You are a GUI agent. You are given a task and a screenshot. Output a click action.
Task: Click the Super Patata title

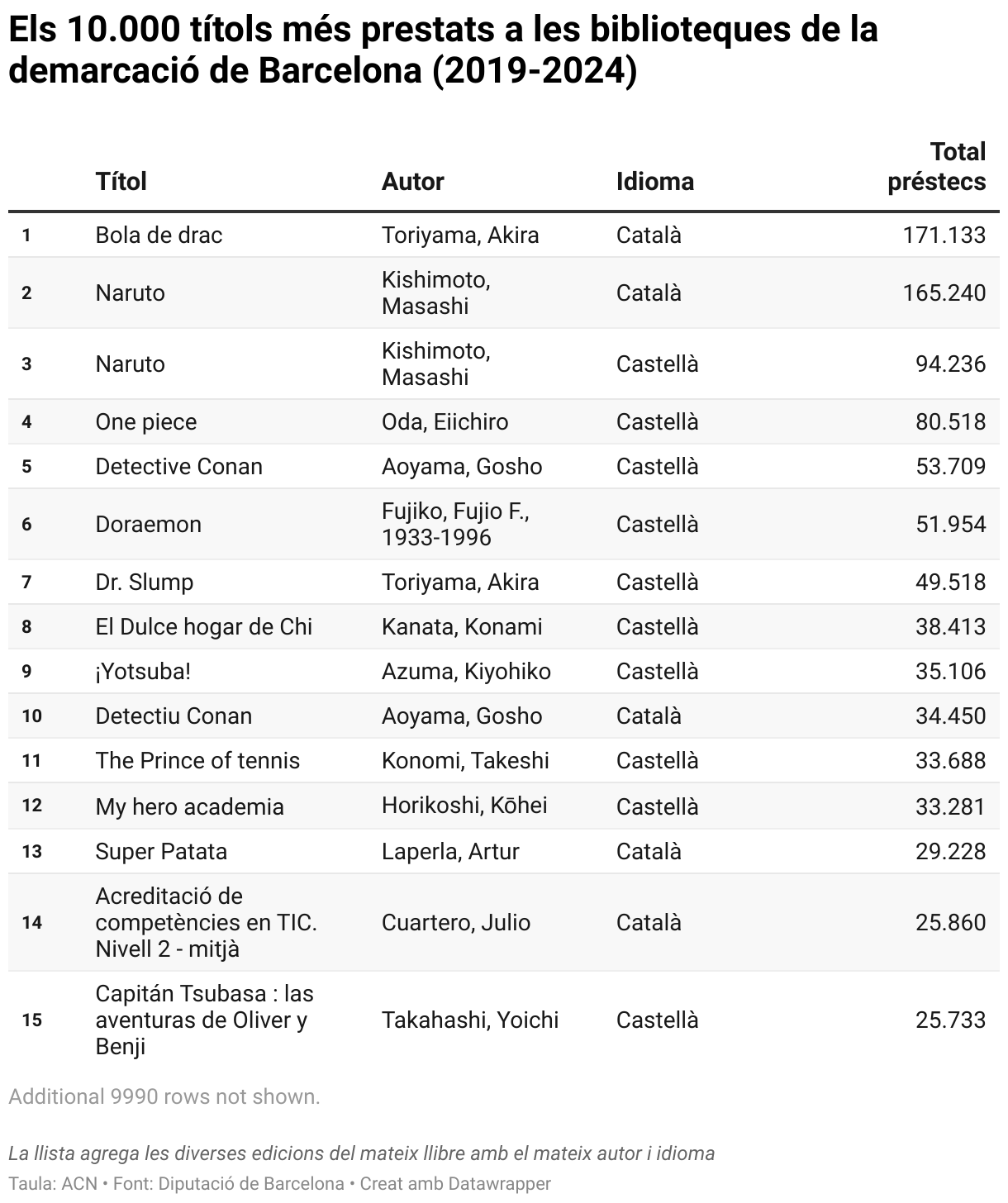(161, 852)
